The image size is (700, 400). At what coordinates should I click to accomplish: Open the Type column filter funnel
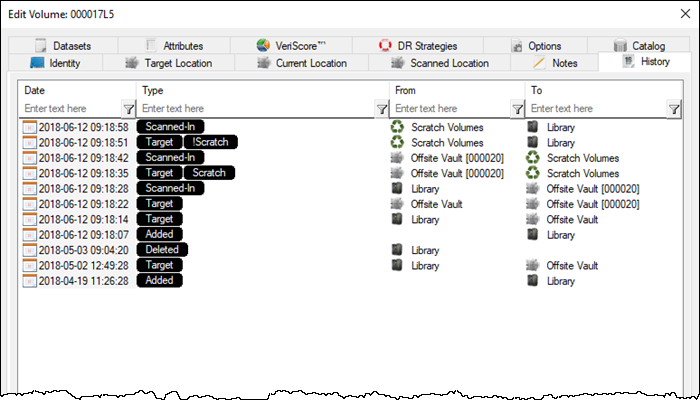pos(382,108)
